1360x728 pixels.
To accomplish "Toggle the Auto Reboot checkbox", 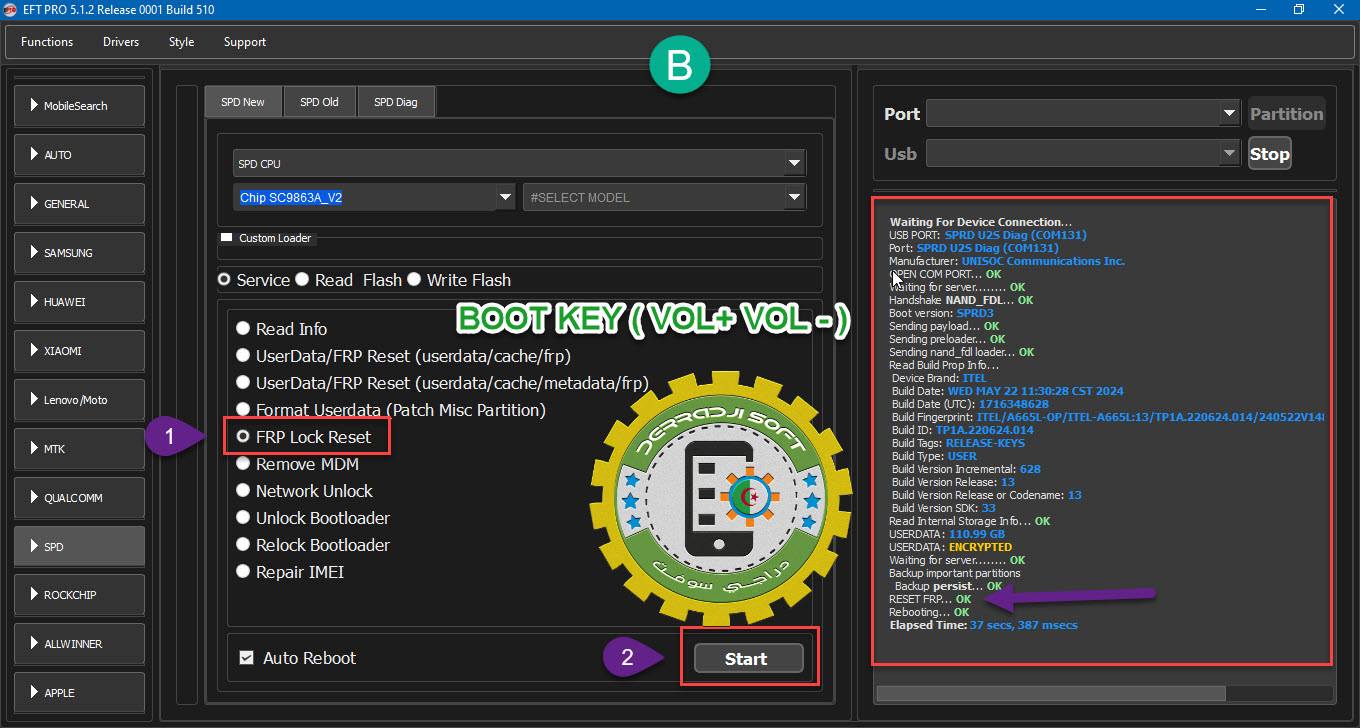I will 246,658.
